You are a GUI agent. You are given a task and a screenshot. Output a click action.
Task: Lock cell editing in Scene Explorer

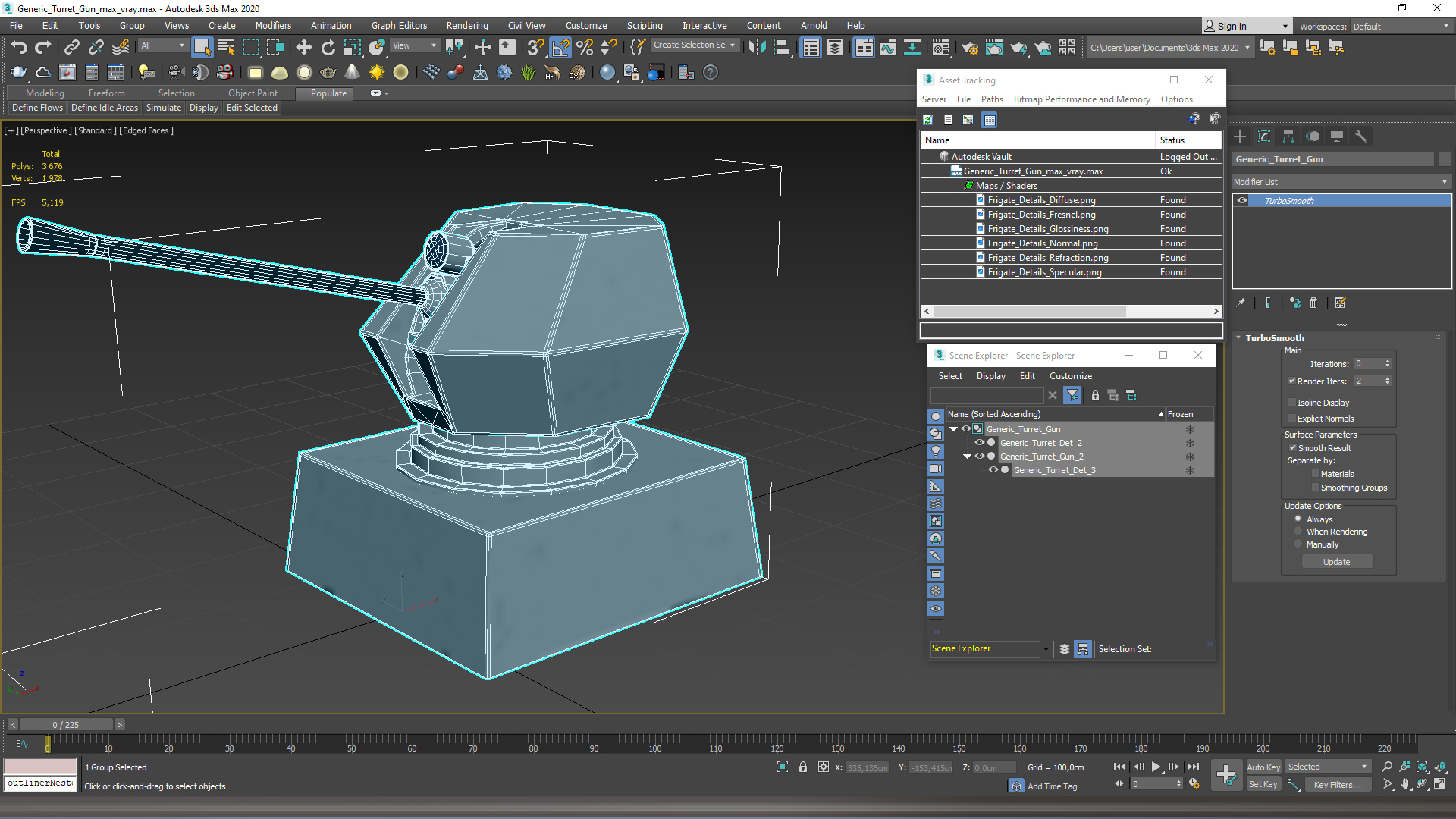click(1095, 395)
